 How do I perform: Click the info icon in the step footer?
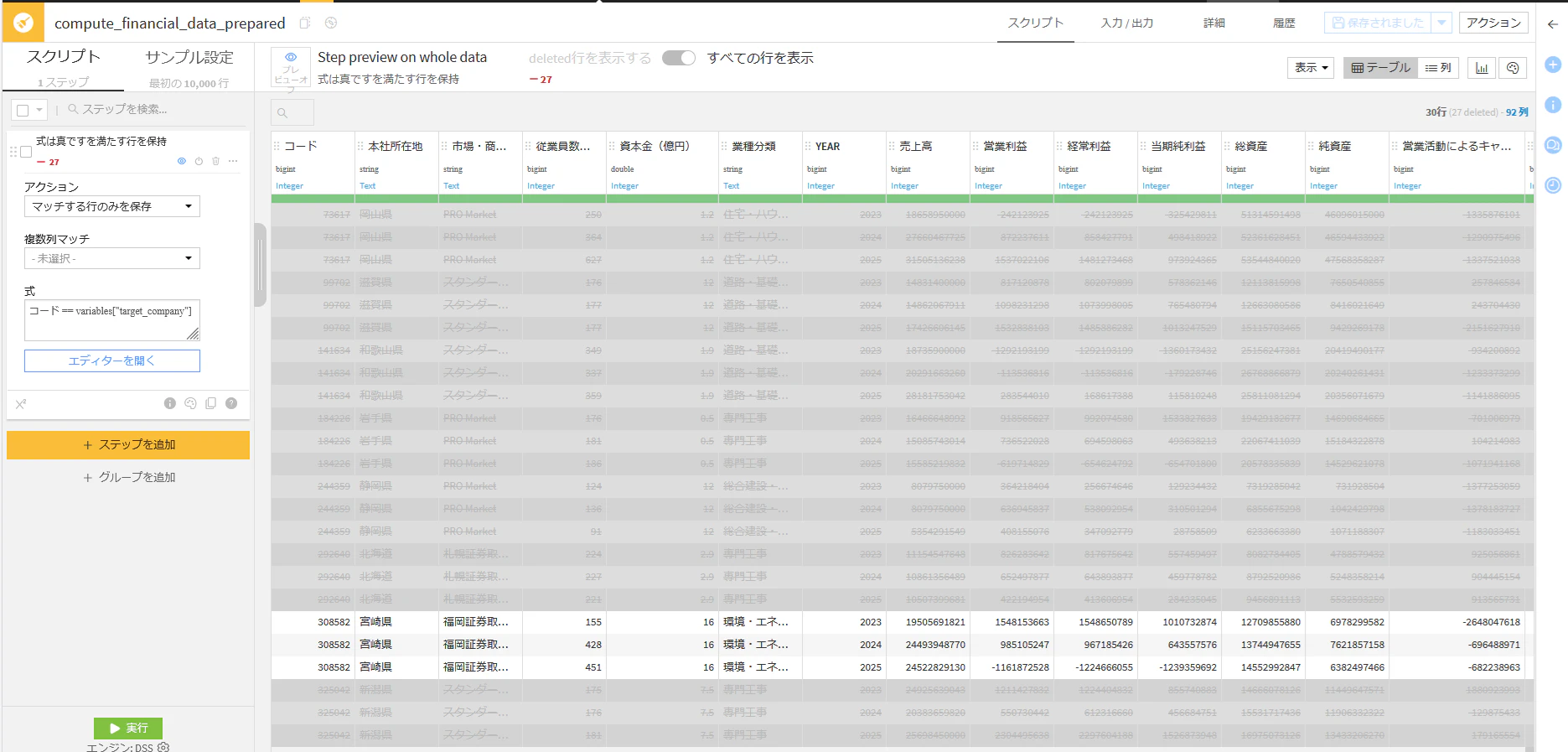(170, 403)
